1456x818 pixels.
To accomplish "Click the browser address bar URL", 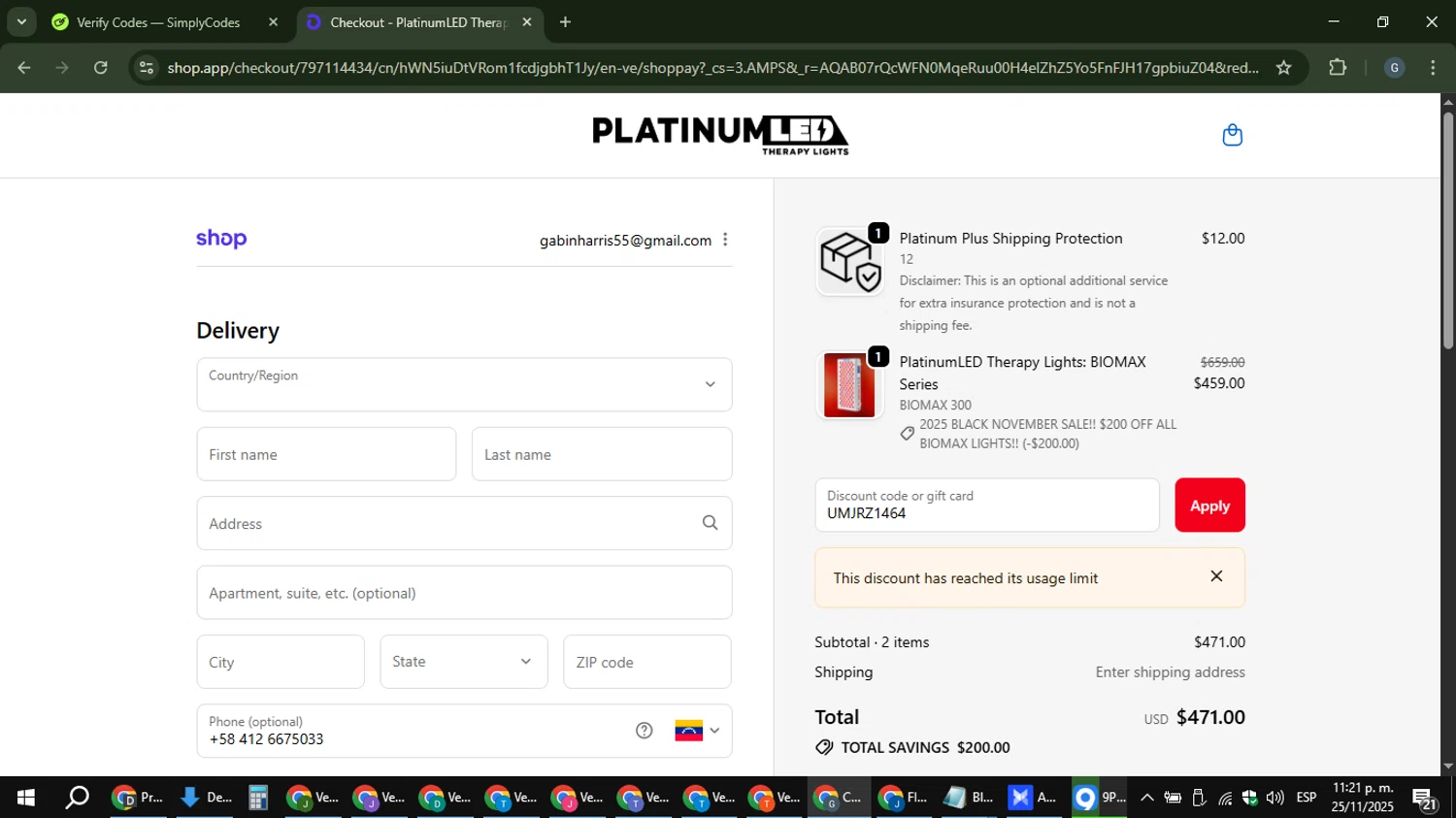I will point(712,68).
